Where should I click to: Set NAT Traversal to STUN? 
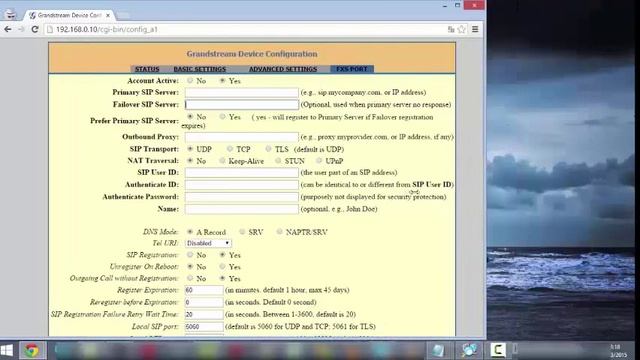tap(278, 161)
